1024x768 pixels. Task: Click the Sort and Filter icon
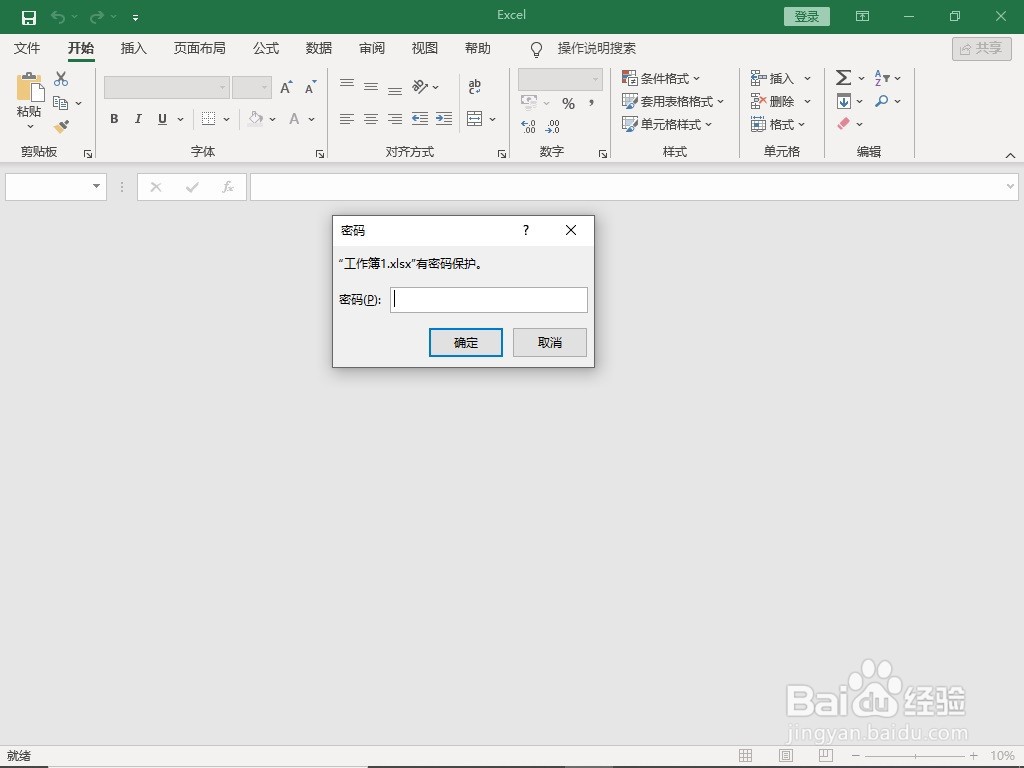[882, 78]
